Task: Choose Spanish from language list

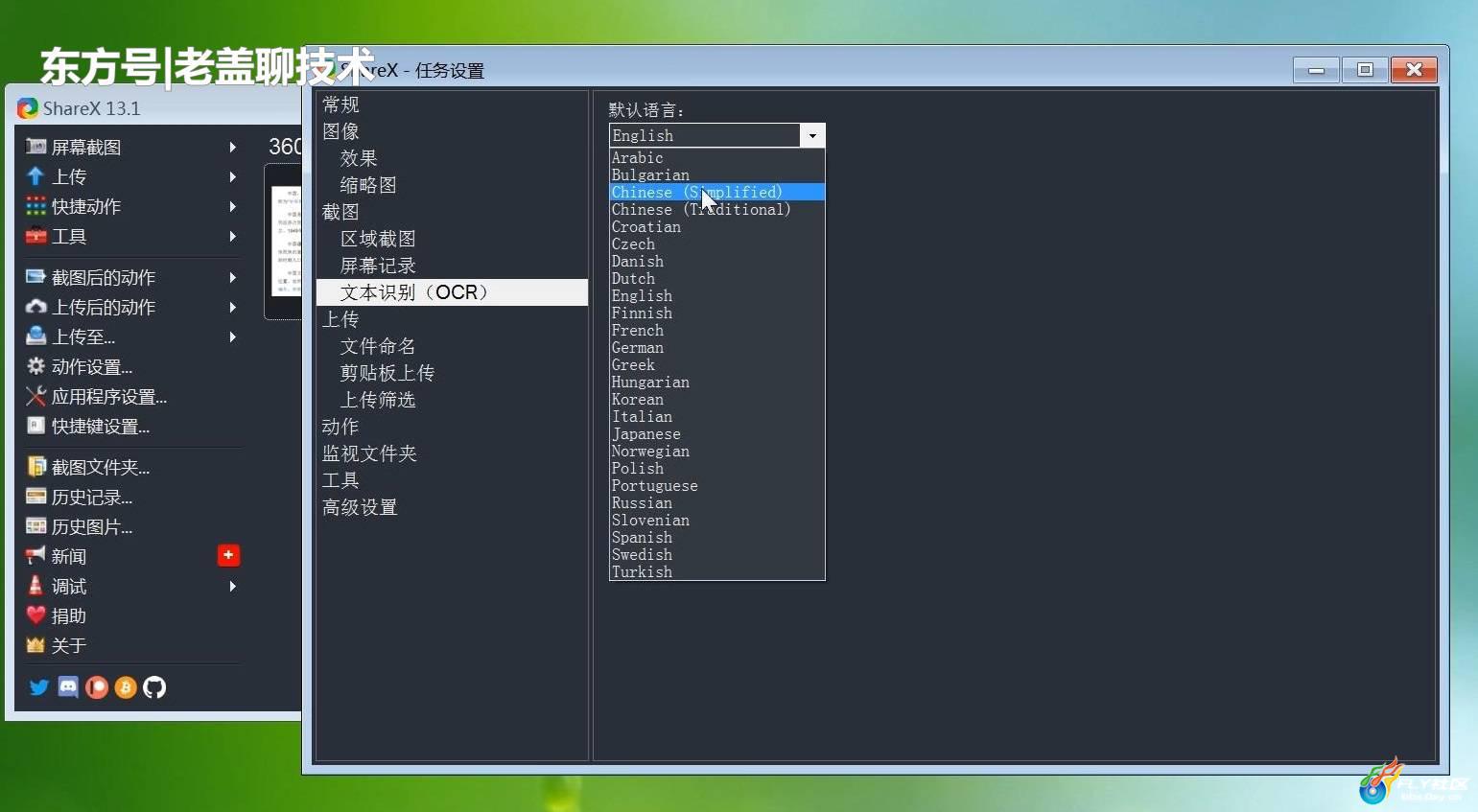Action: tap(716, 537)
